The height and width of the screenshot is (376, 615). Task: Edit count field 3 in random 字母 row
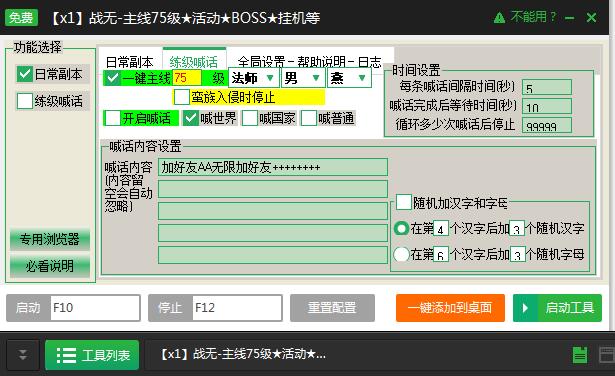click(517, 254)
